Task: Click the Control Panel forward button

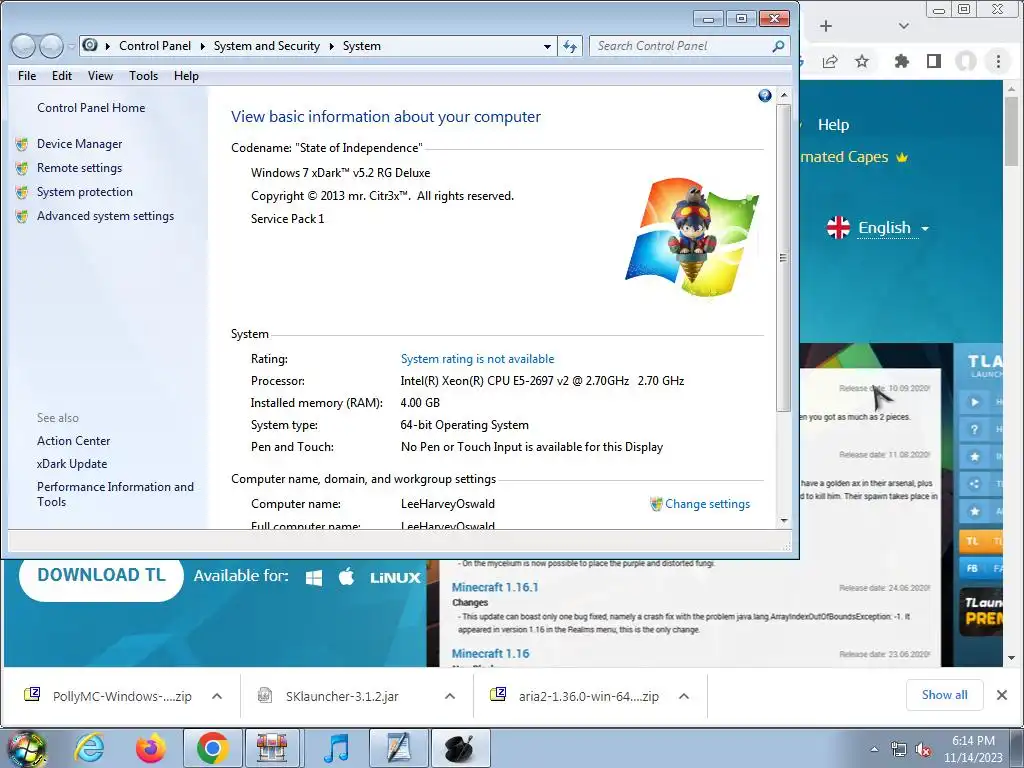Action: [x=52, y=46]
